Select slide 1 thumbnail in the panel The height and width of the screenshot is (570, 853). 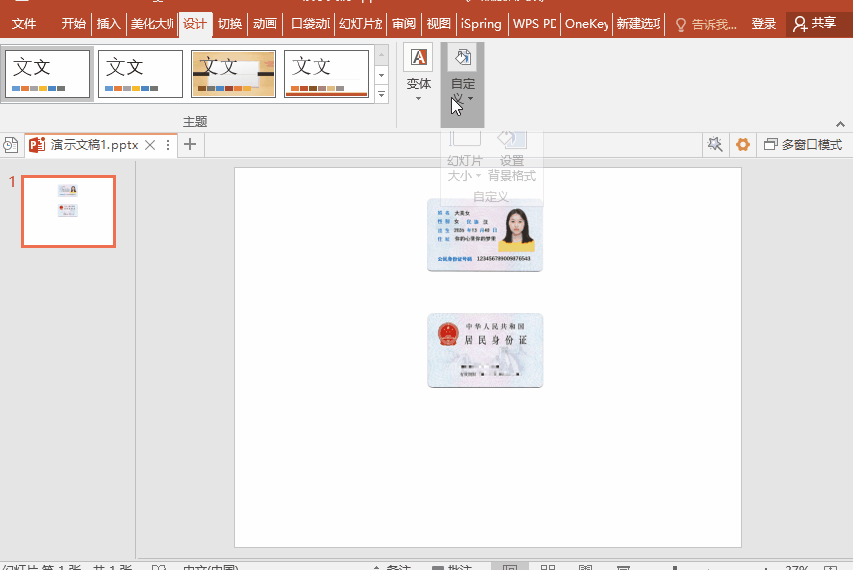click(69, 212)
